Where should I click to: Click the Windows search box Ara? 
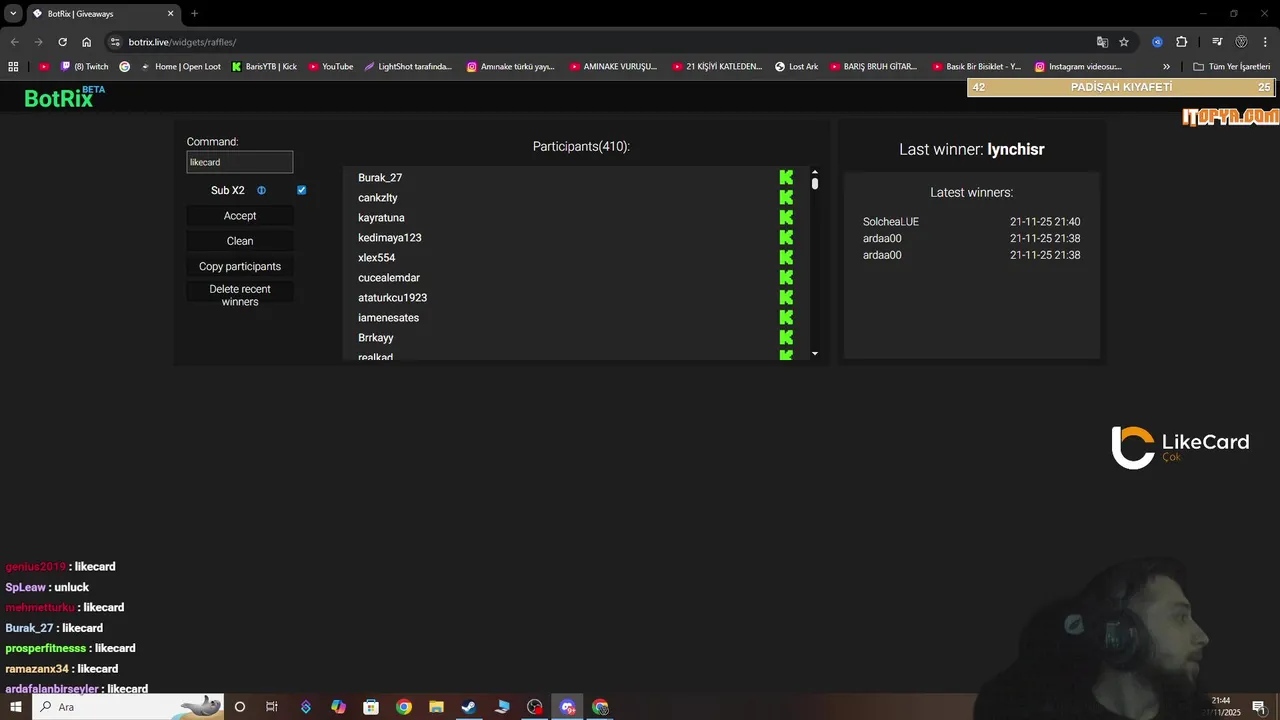coord(128,707)
